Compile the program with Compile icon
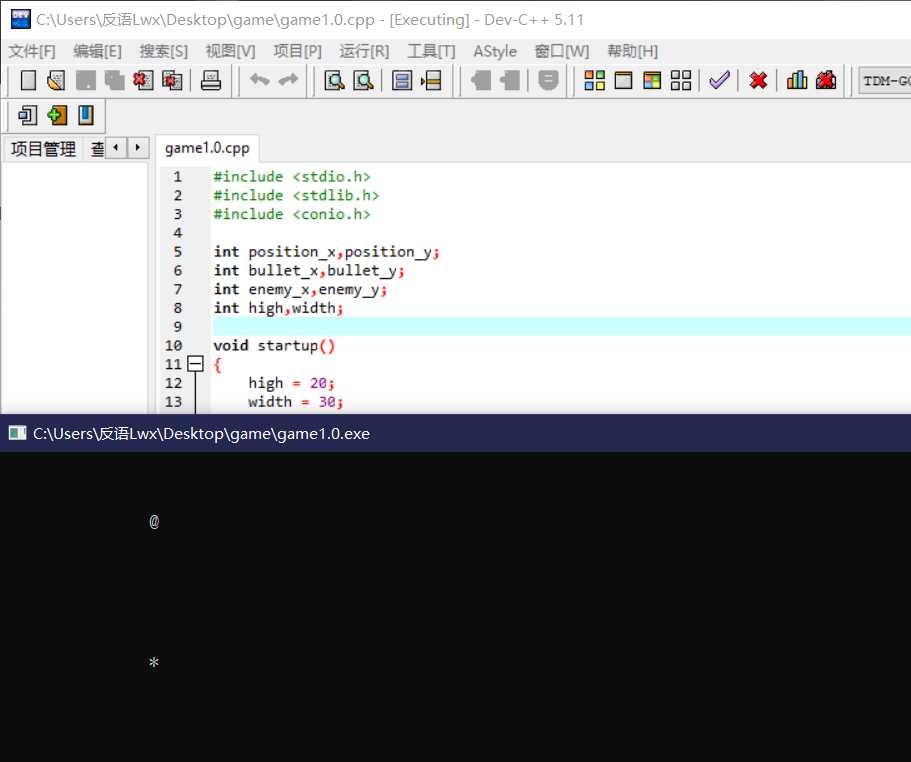This screenshot has height=762, width=911. pos(594,80)
